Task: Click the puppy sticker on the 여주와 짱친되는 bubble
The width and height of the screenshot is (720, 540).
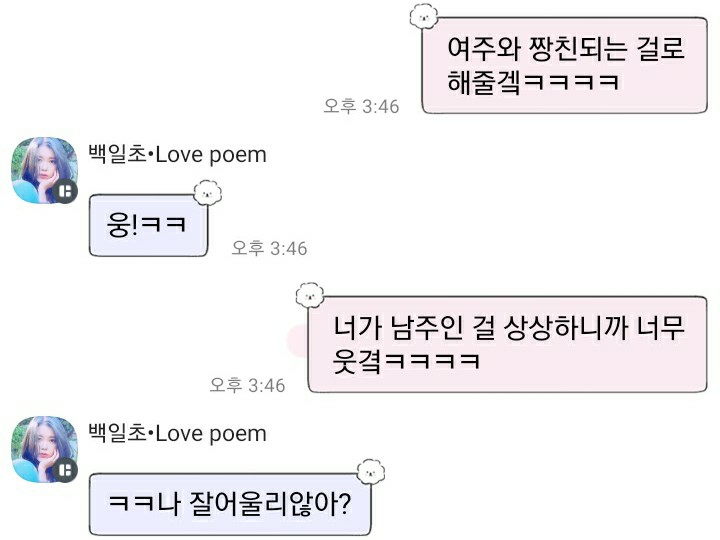Action: 425,16
